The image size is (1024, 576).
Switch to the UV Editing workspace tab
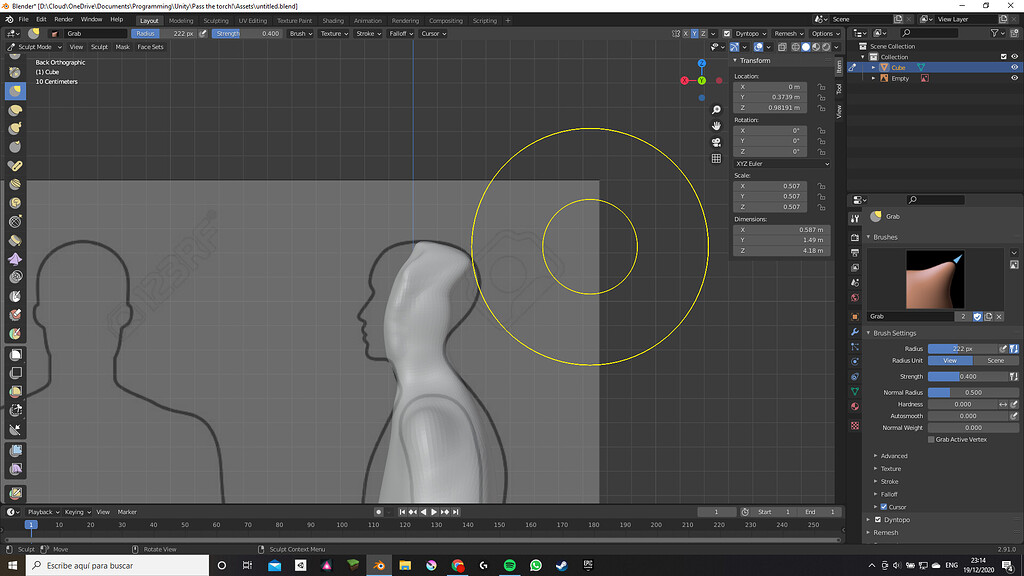pos(253,20)
